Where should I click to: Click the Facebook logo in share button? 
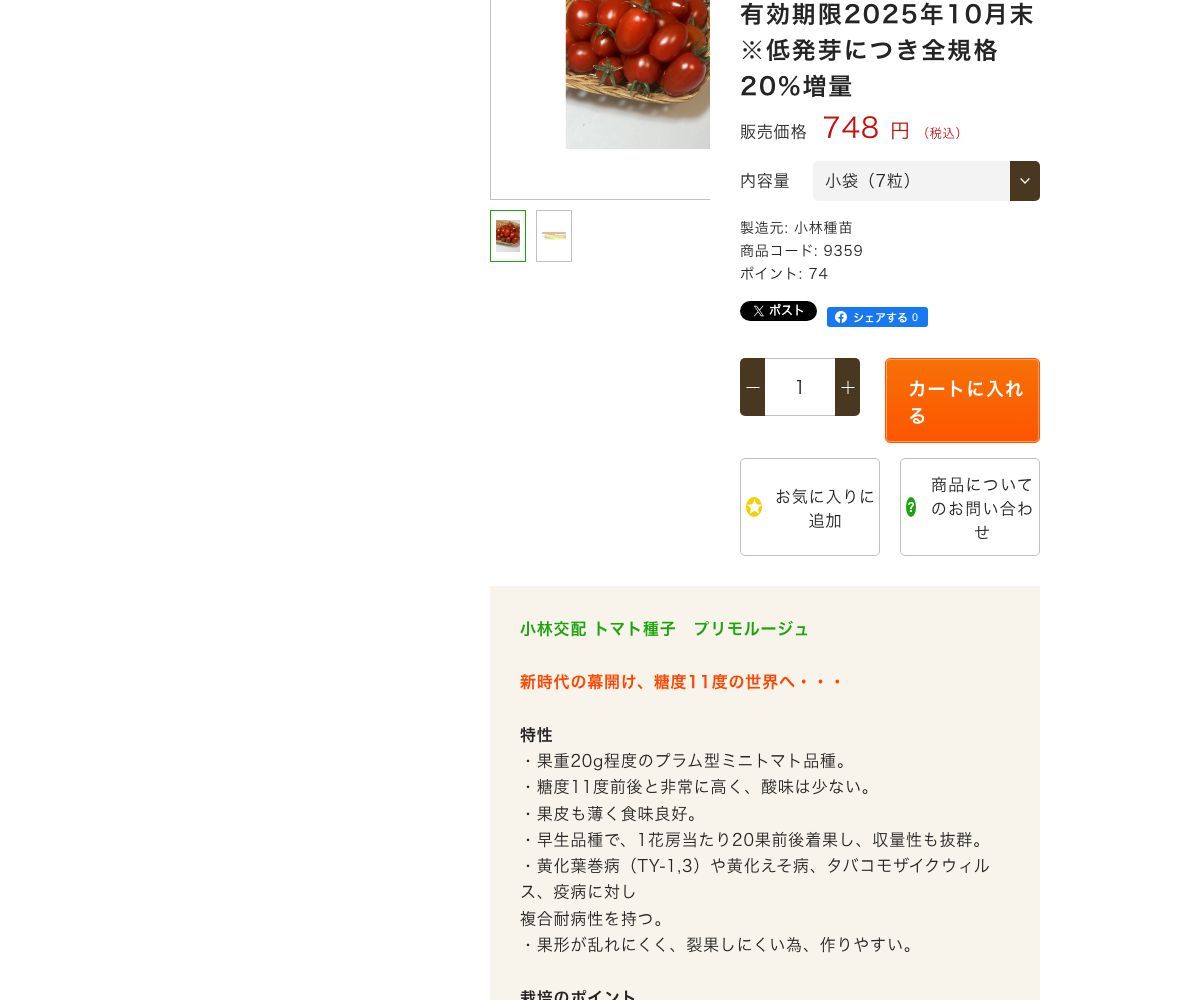pos(841,317)
